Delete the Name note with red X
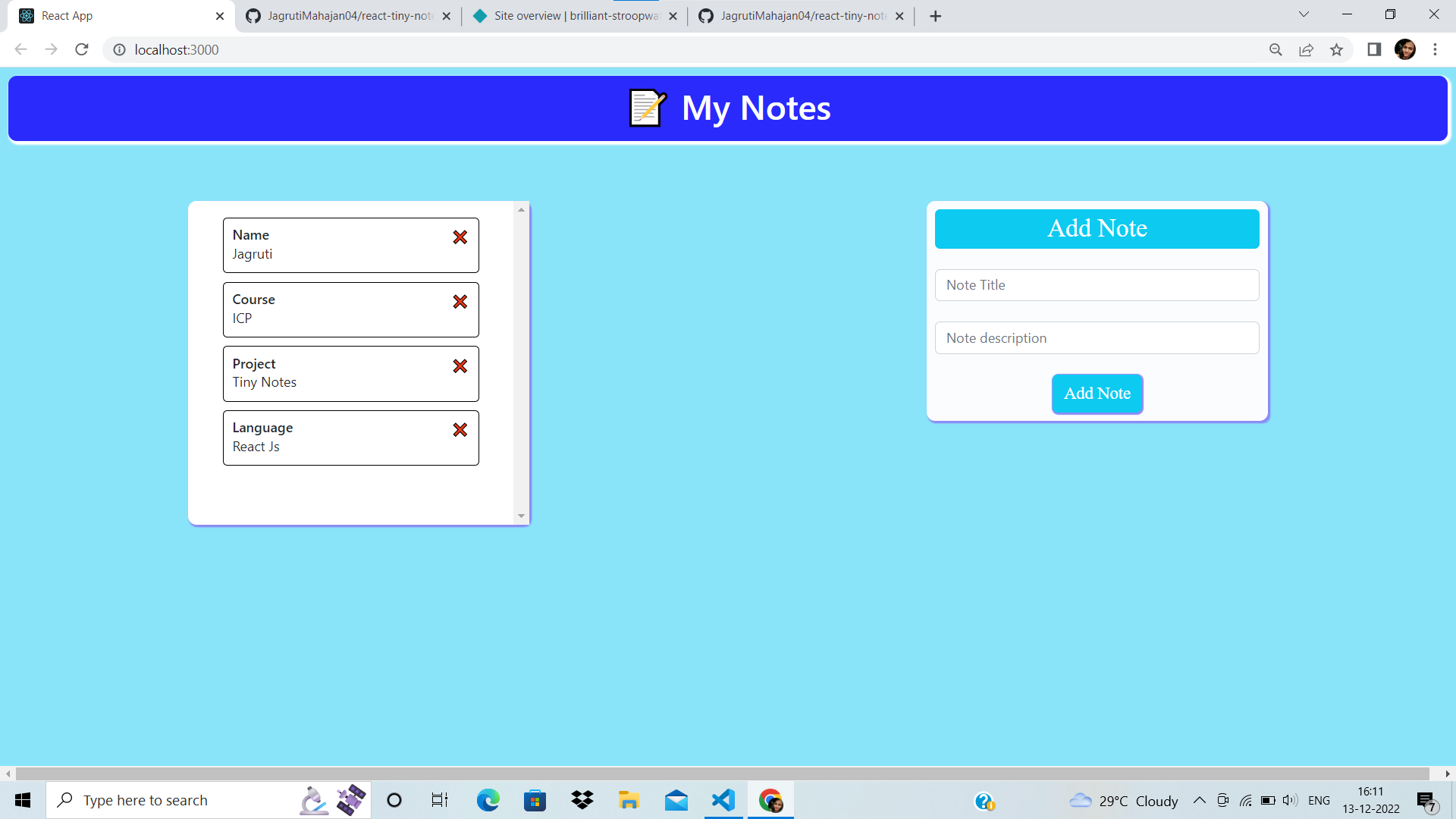This screenshot has width=1456, height=819. coord(460,237)
